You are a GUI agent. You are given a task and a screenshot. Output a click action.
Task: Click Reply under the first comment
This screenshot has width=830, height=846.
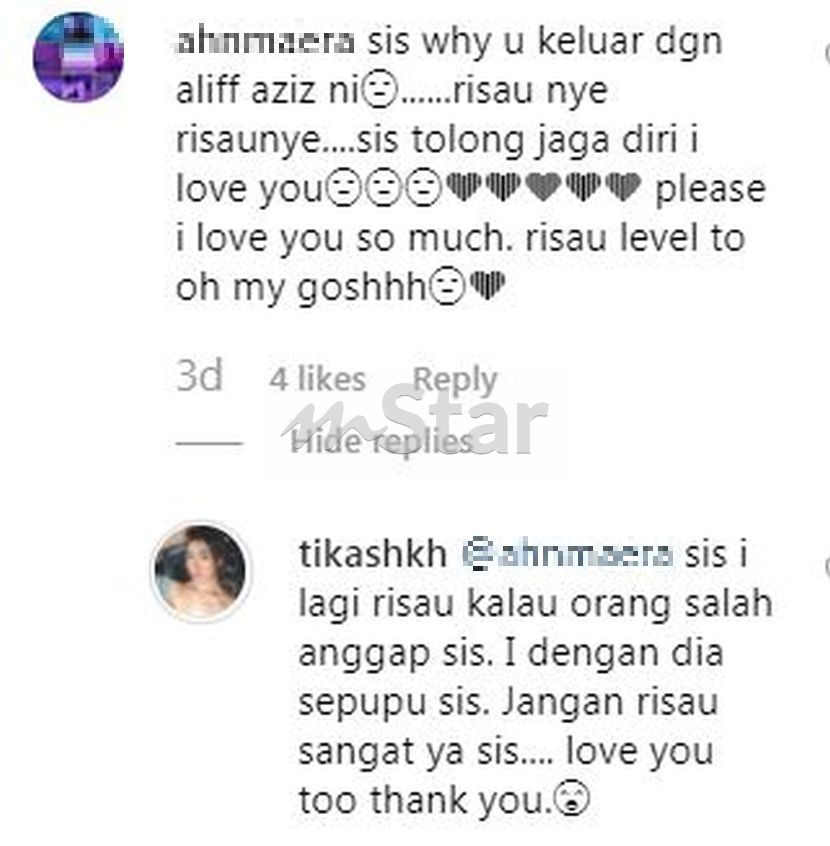[x=454, y=379]
